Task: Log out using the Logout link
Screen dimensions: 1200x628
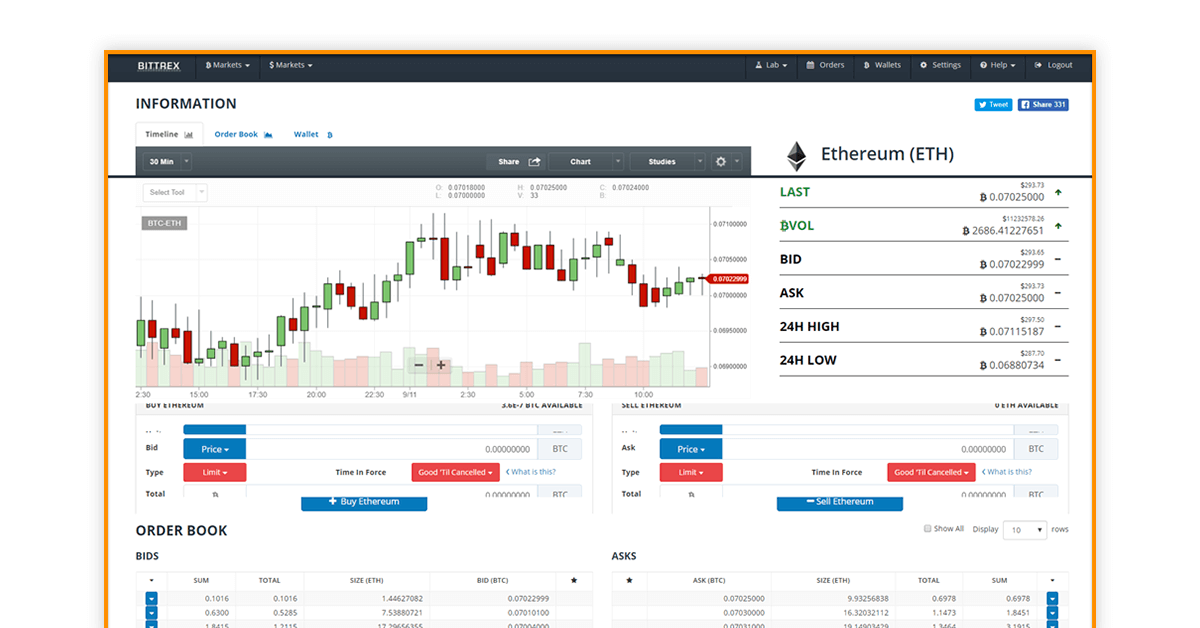Action: pos(1054,66)
